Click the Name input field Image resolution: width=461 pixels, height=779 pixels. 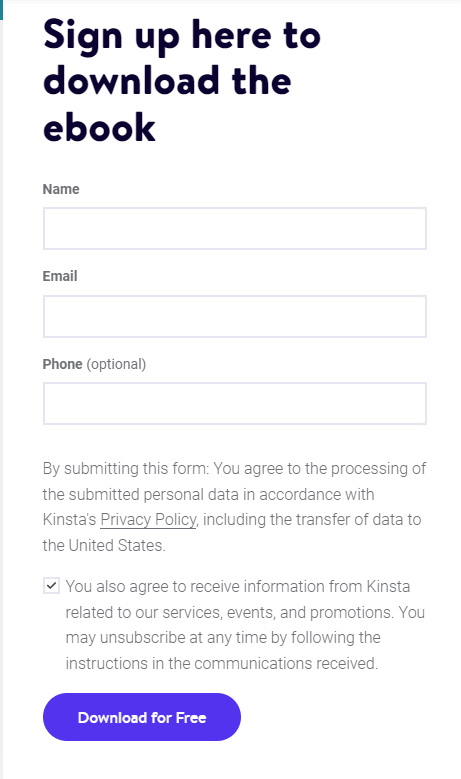point(234,229)
